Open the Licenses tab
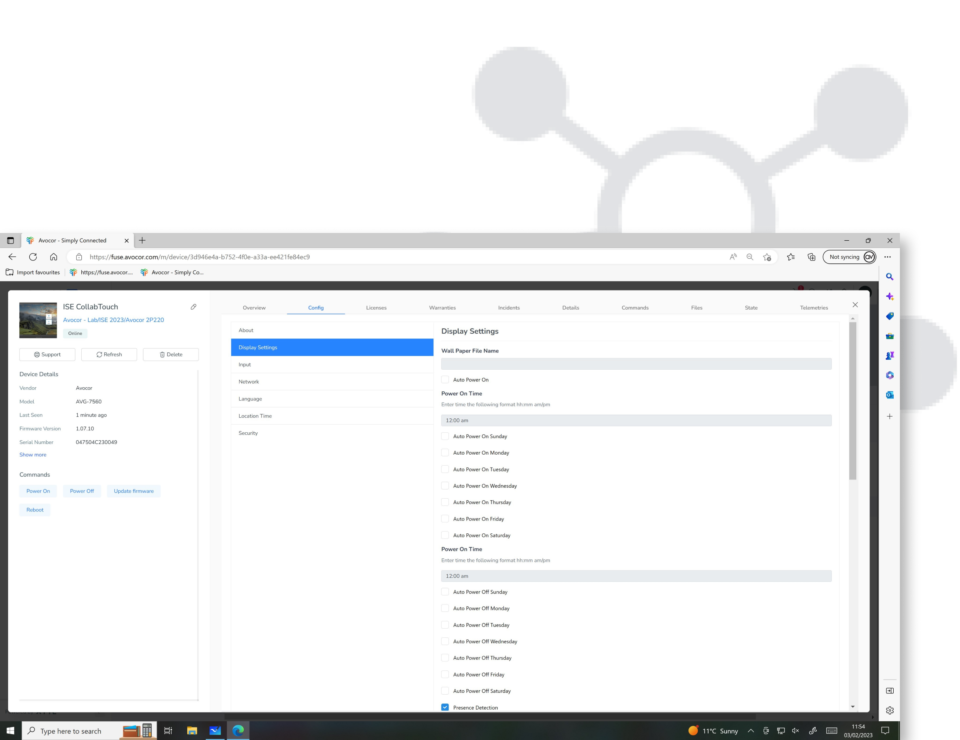Screen dimensions: 960x740 [377, 307]
